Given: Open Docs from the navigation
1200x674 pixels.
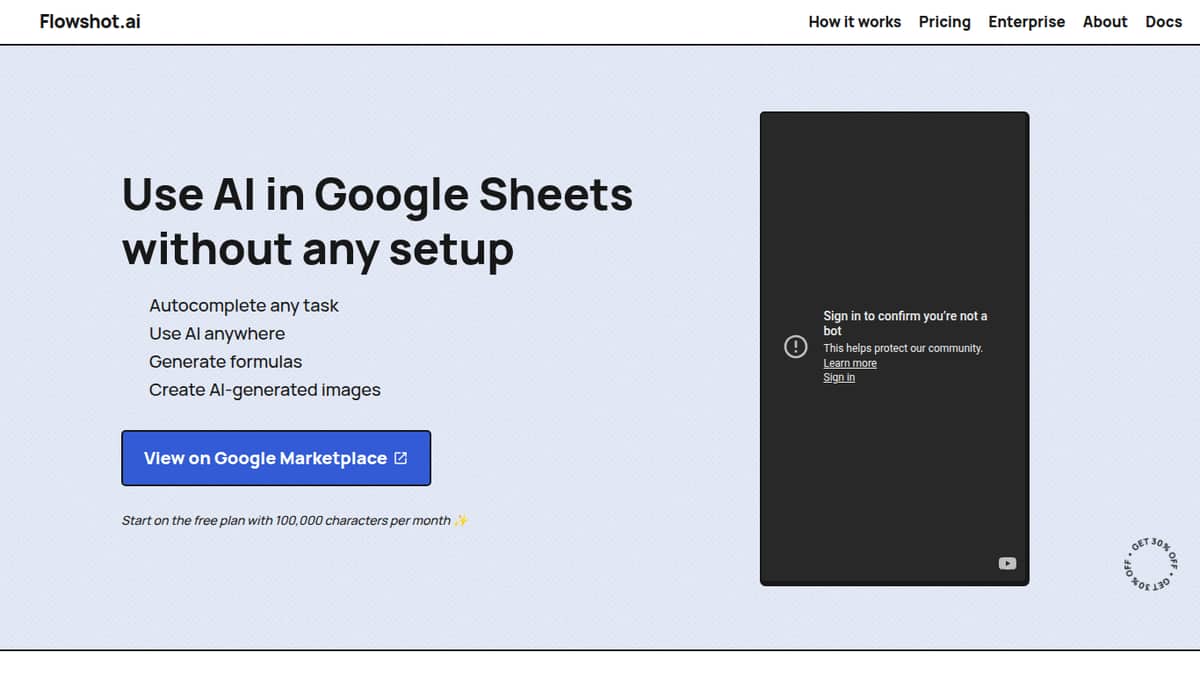Looking at the screenshot, I should coord(1163,22).
